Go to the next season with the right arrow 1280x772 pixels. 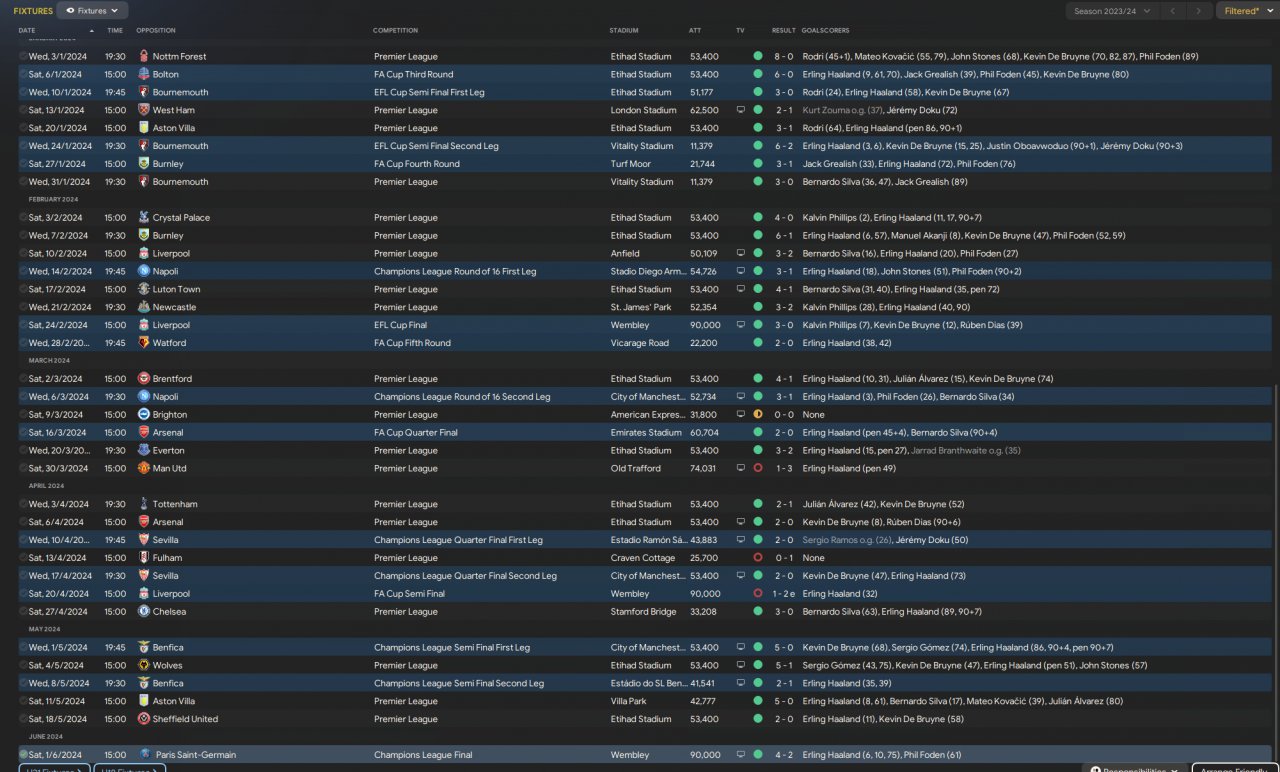(1199, 11)
